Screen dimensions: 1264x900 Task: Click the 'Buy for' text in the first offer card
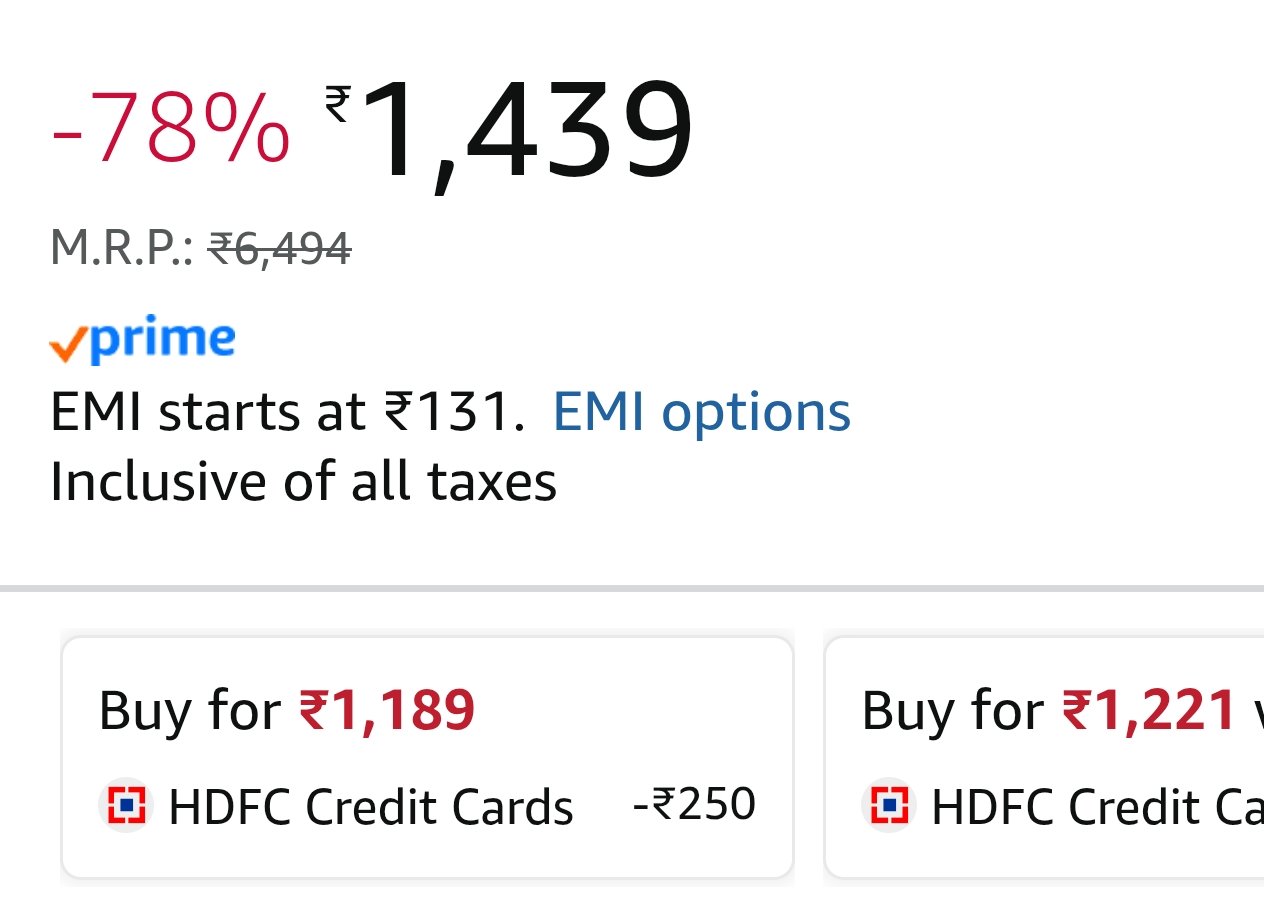pos(189,711)
